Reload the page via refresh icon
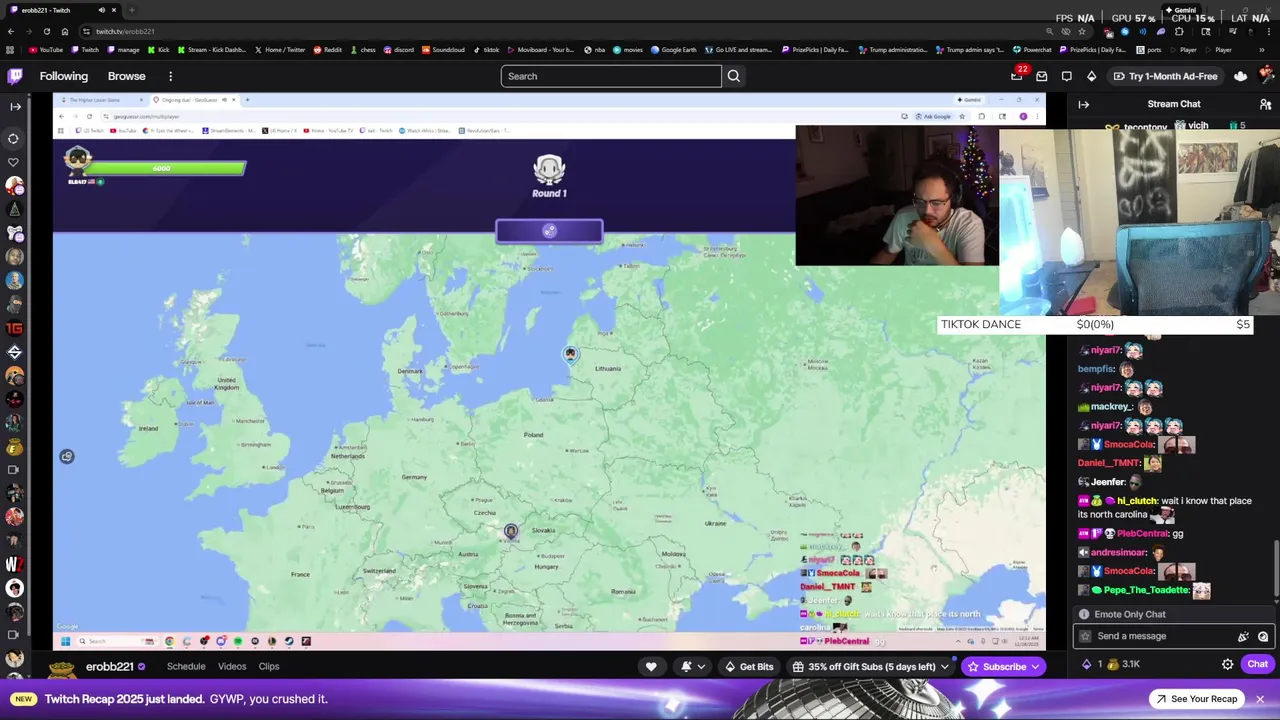Screen dimensions: 1280x720 (46, 31)
